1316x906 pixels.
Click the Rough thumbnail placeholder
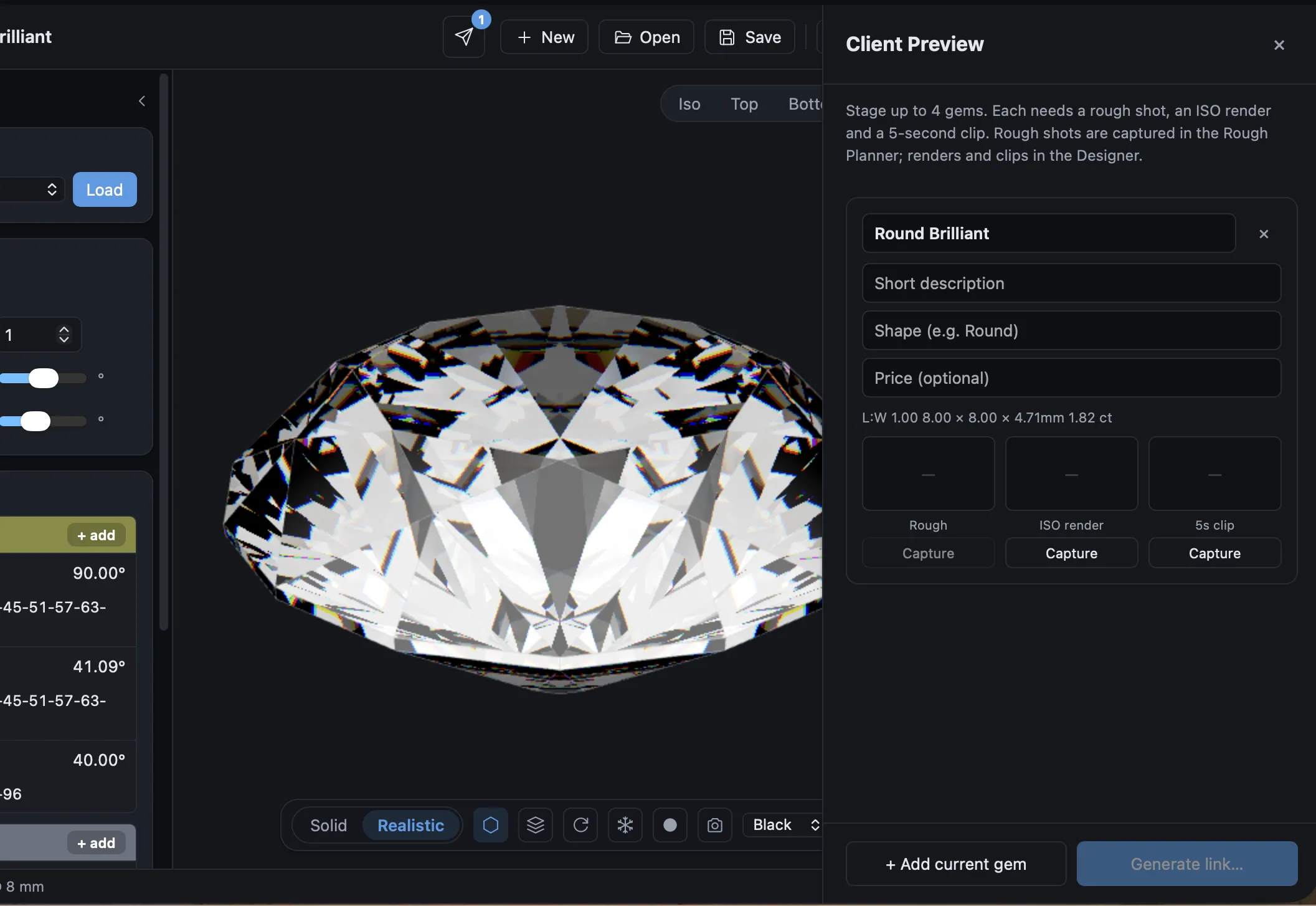point(928,474)
